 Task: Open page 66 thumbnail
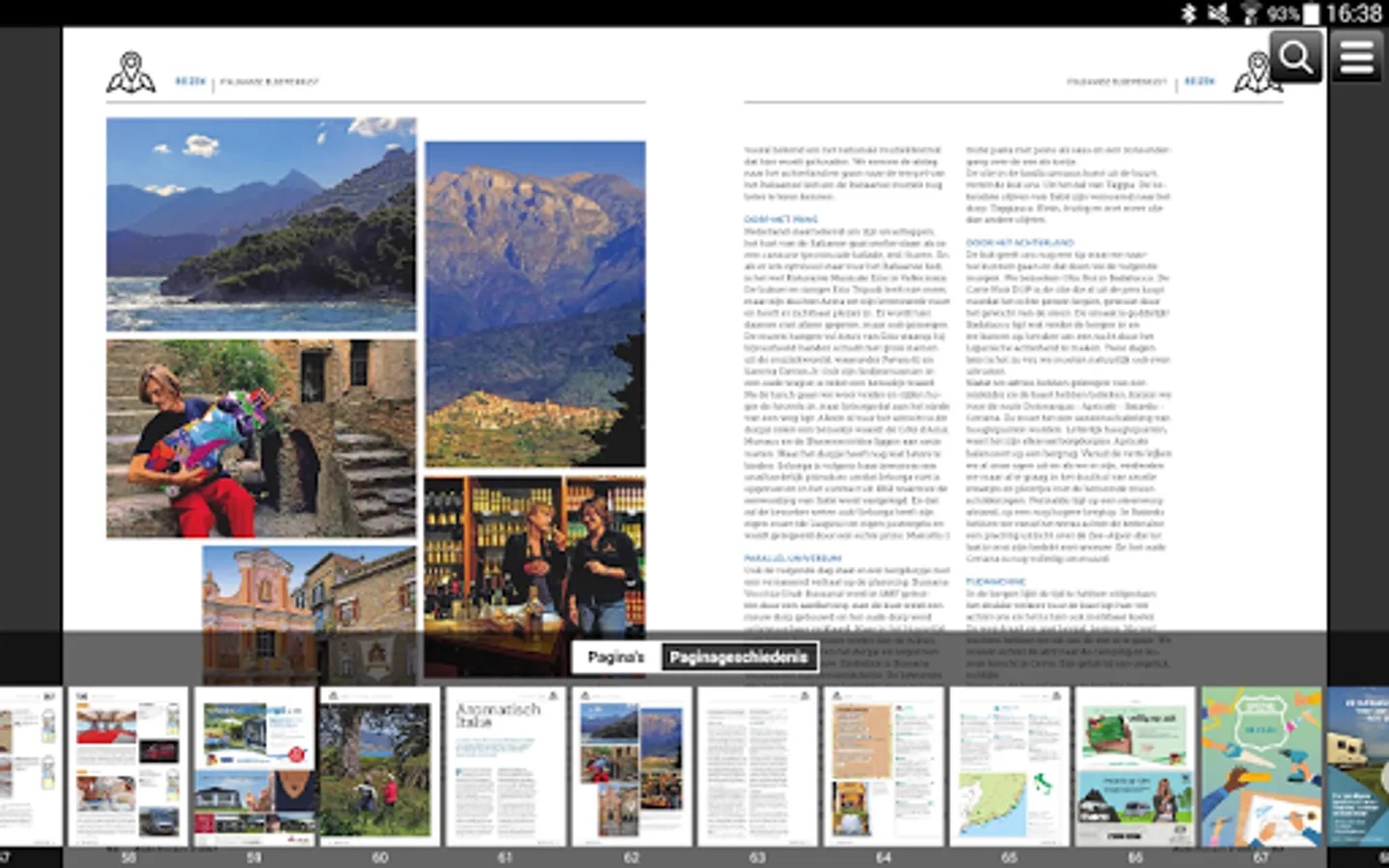click(x=1135, y=766)
